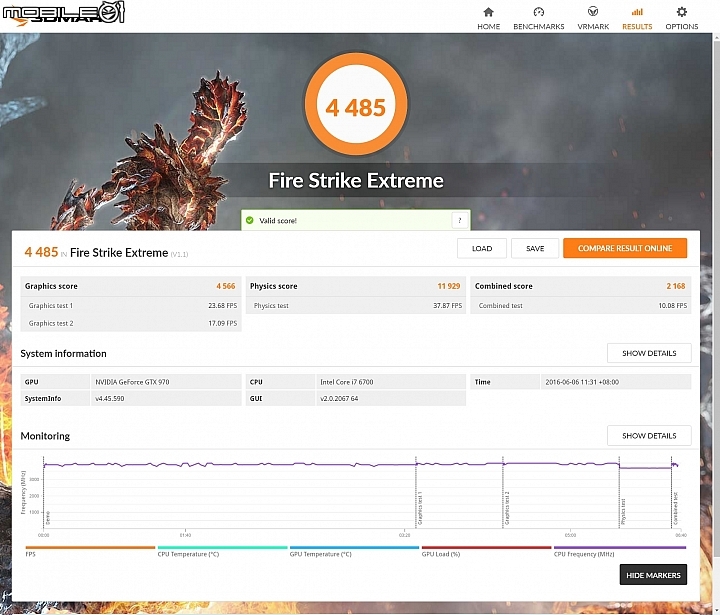
Task: Click the Graphics test 1 chart marker
Action: pyautogui.click(x=420, y=508)
